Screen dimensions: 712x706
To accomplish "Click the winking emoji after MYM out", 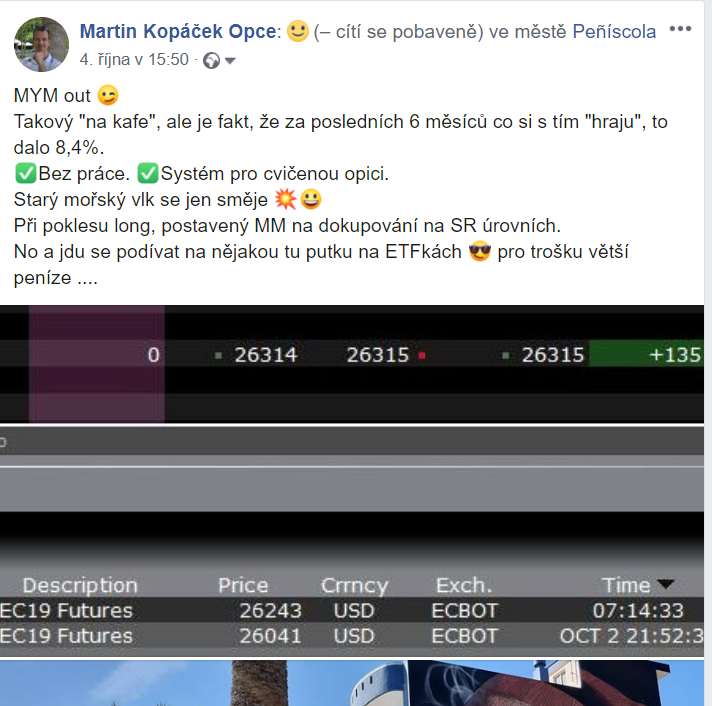I will coord(108,95).
